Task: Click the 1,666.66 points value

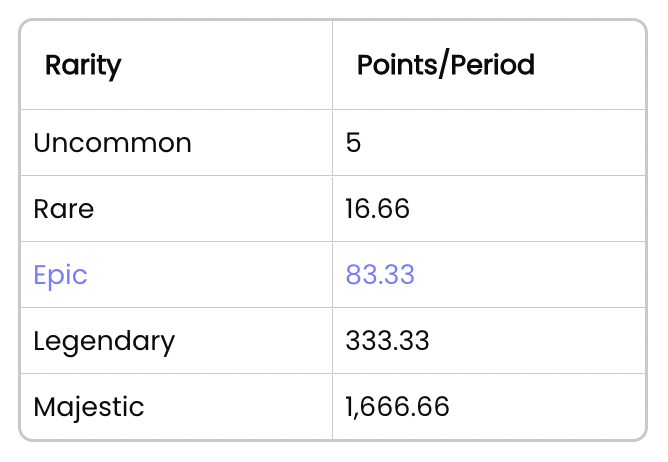Action: tap(397, 407)
